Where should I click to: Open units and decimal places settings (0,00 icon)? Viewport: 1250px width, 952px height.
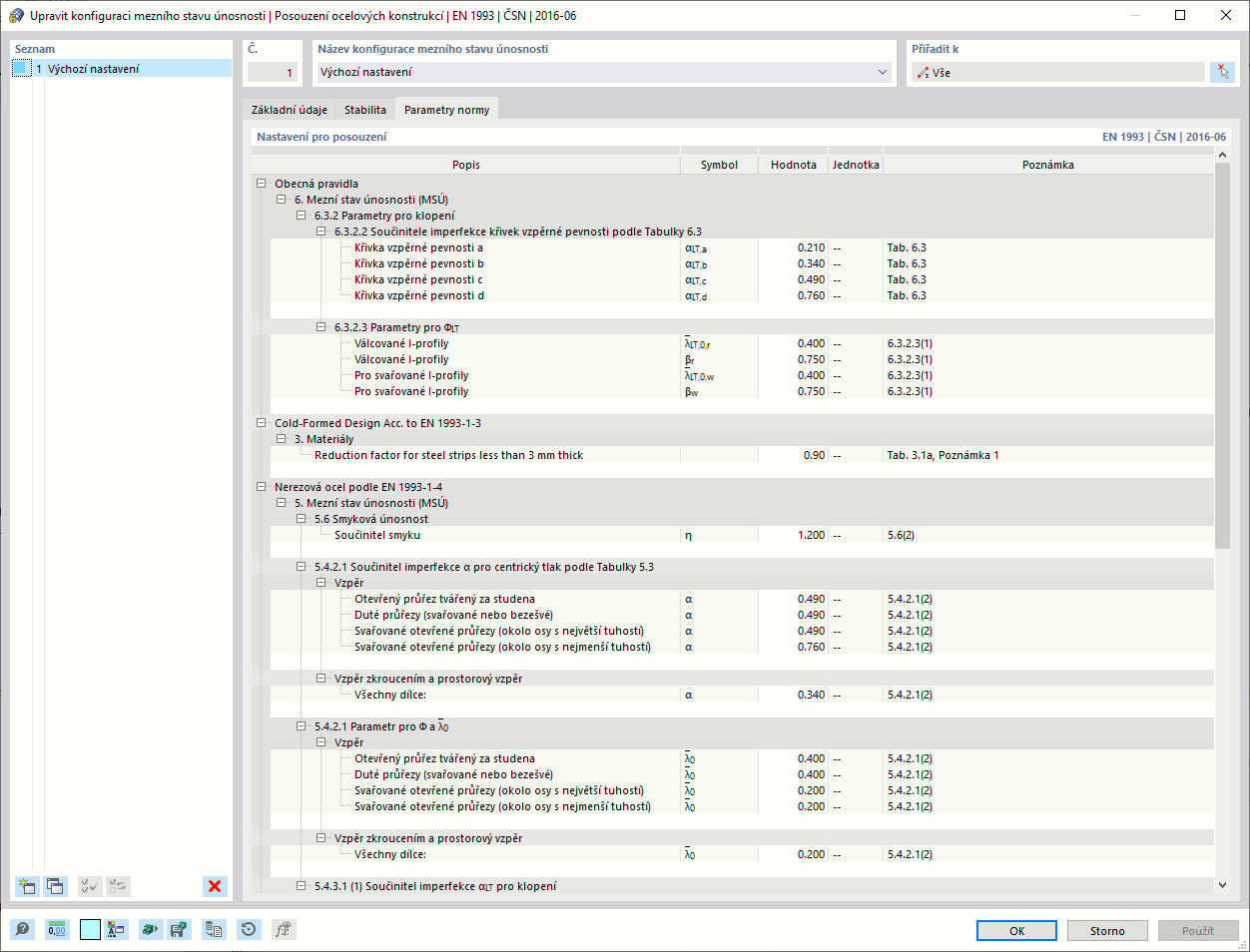coord(57,929)
